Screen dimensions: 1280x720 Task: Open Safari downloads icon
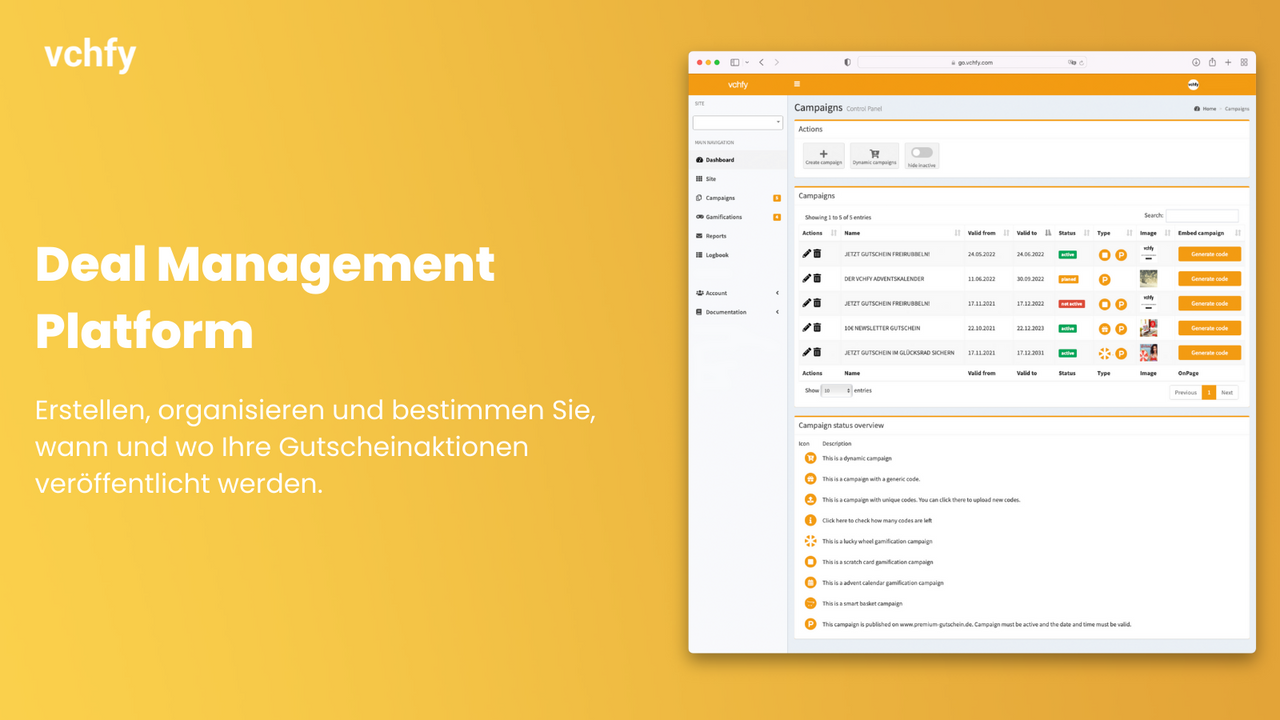[1196, 62]
